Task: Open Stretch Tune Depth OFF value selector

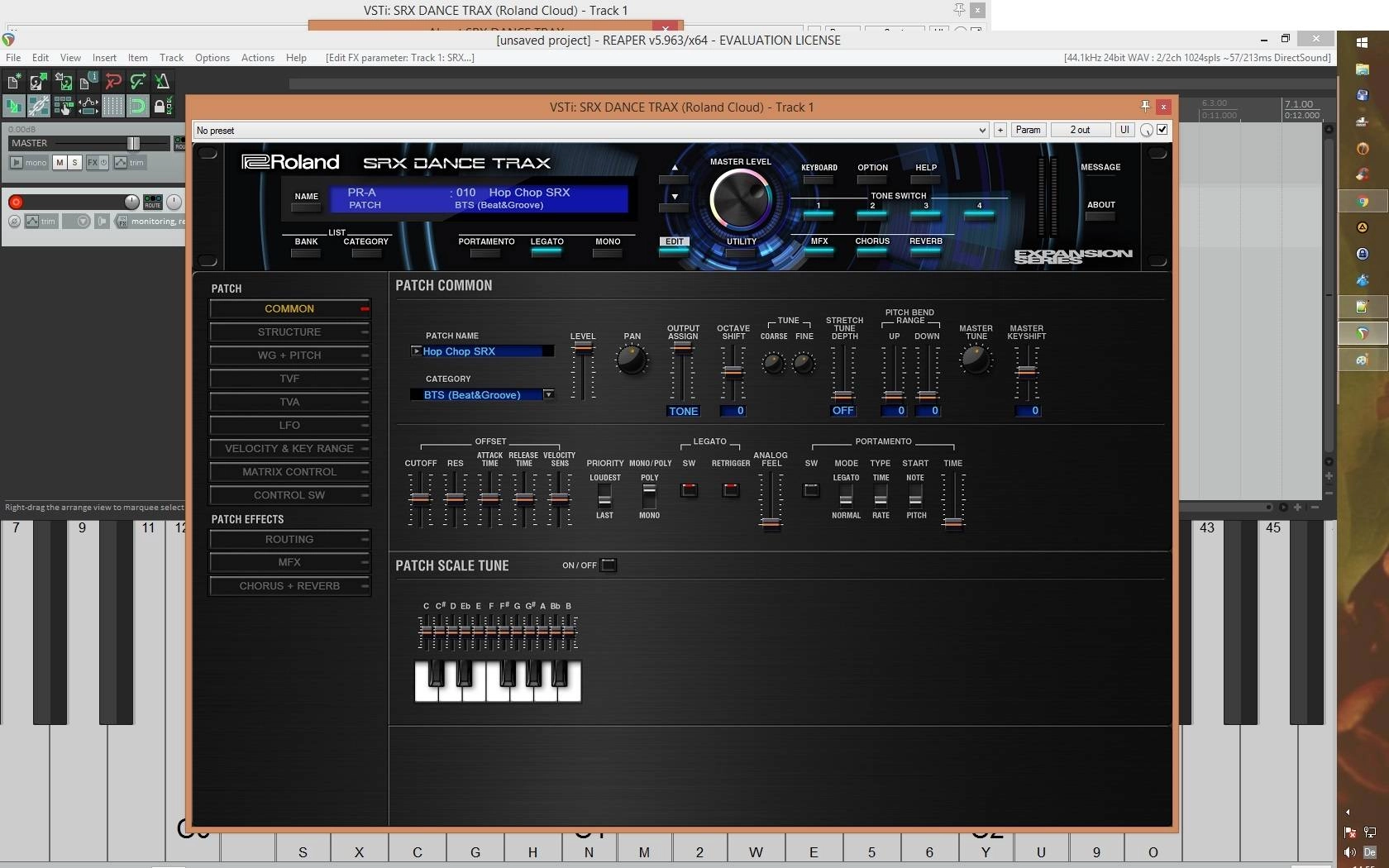Action: pyautogui.click(x=842, y=411)
